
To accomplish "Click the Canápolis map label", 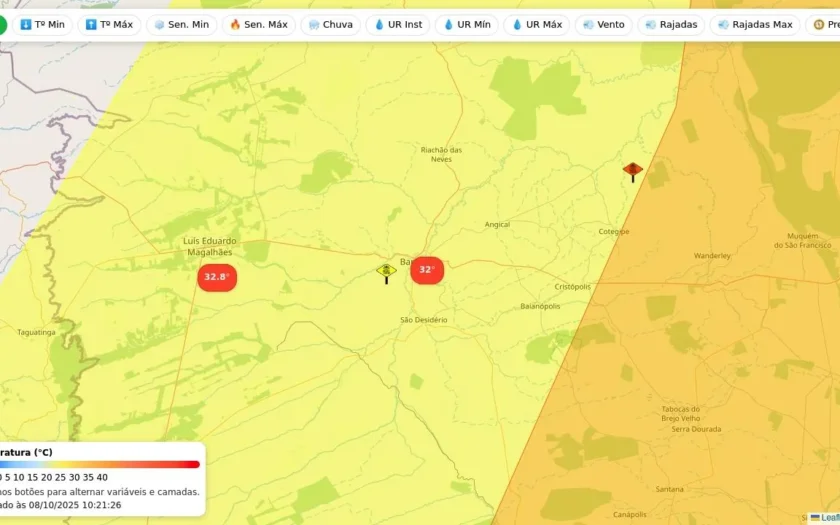I will click(629, 514).
